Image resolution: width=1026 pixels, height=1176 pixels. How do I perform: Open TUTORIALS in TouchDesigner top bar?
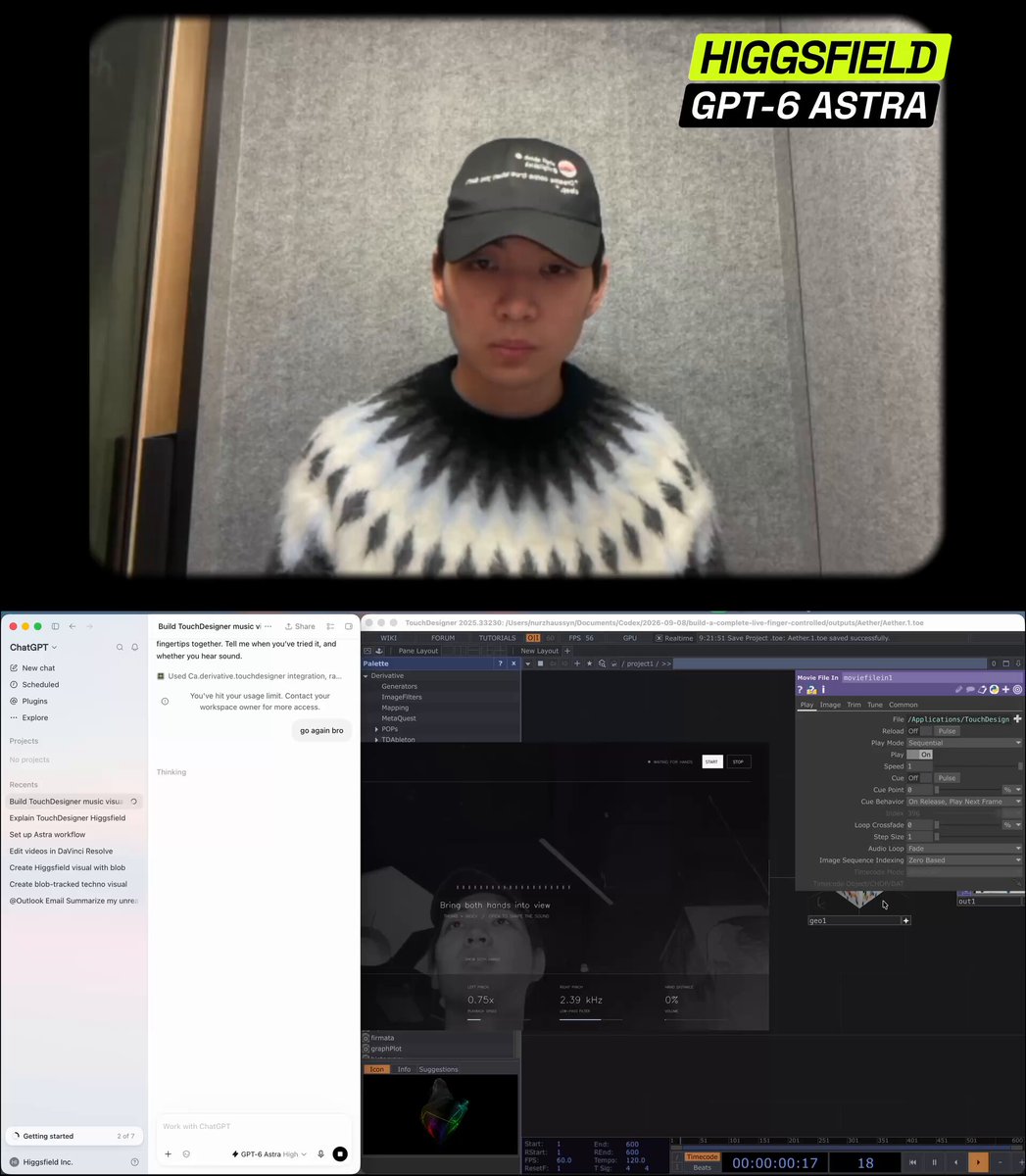coord(497,638)
